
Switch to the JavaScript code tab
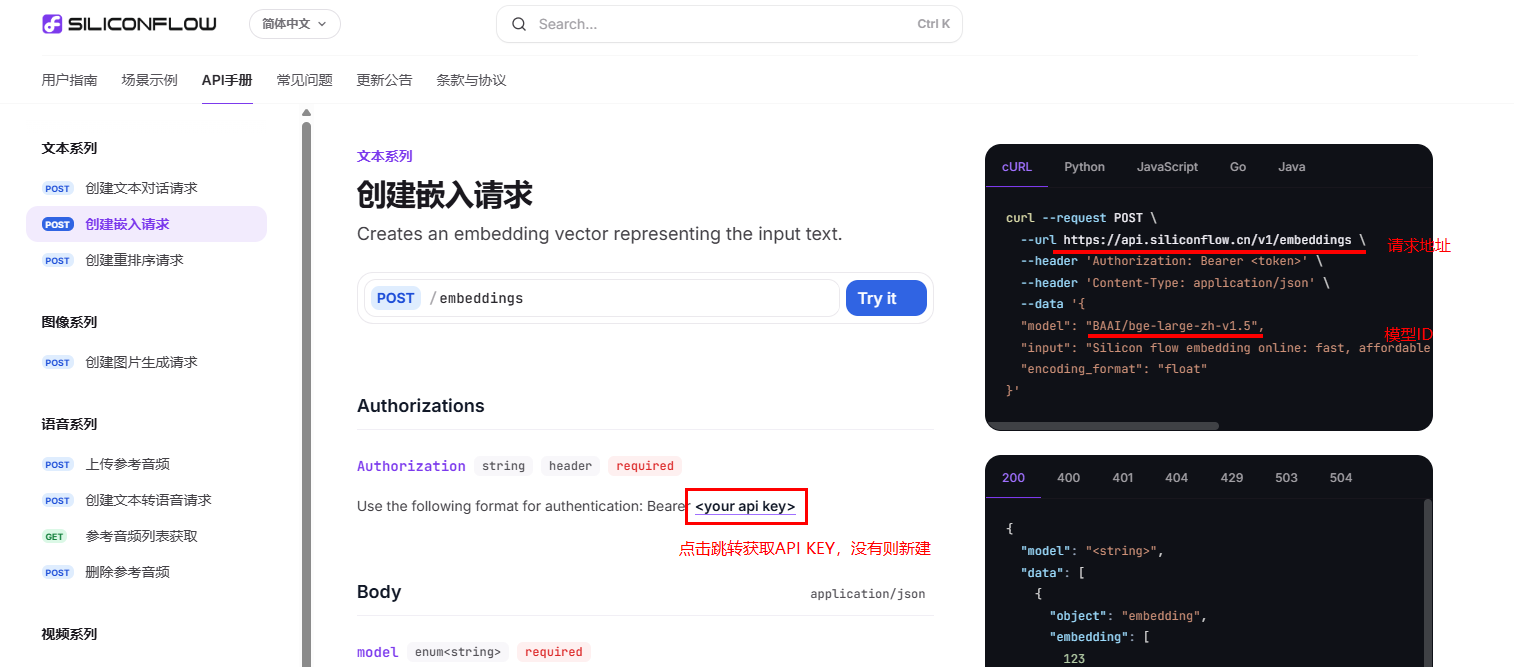(1167, 167)
